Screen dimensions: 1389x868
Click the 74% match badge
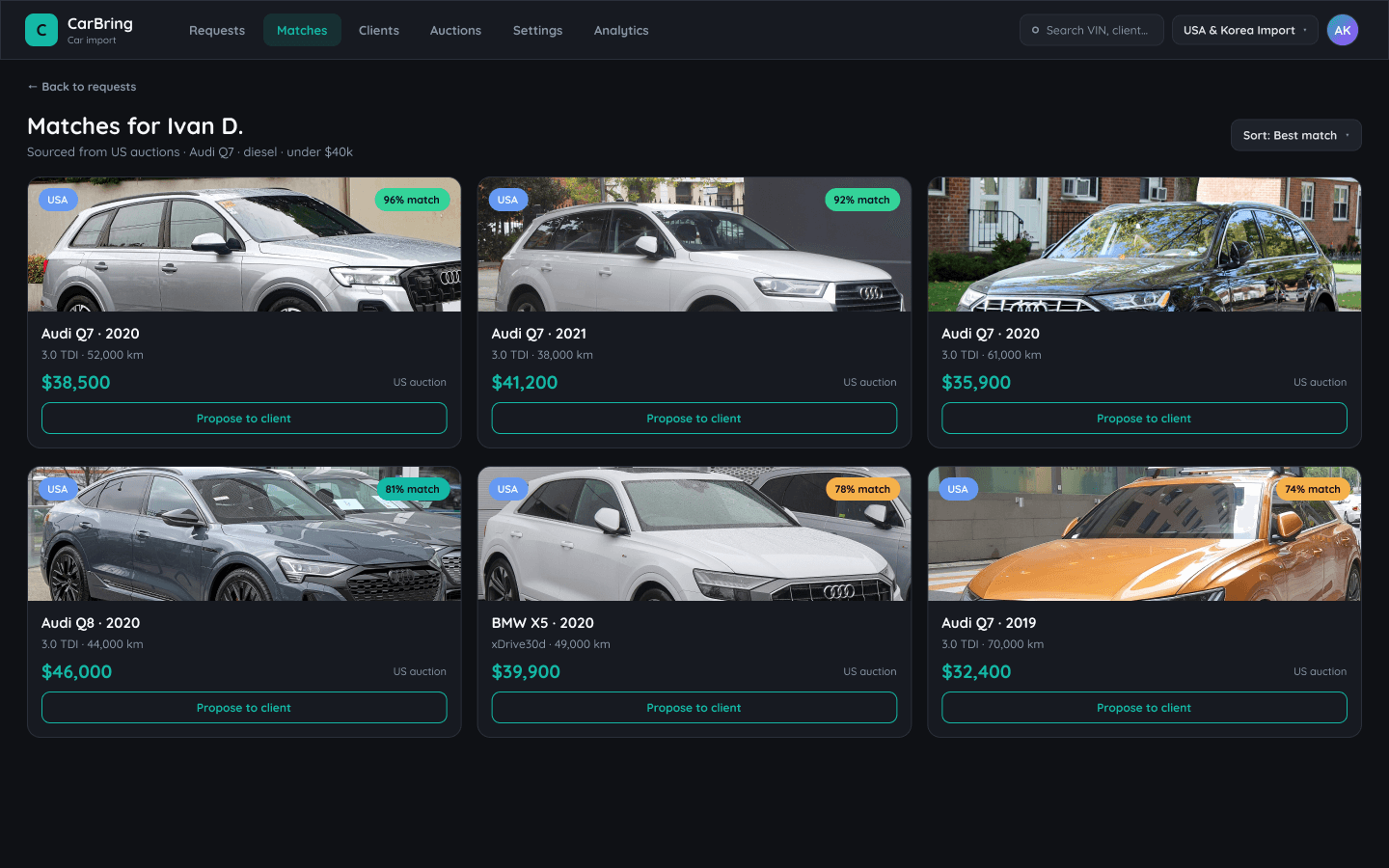[1313, 489]
